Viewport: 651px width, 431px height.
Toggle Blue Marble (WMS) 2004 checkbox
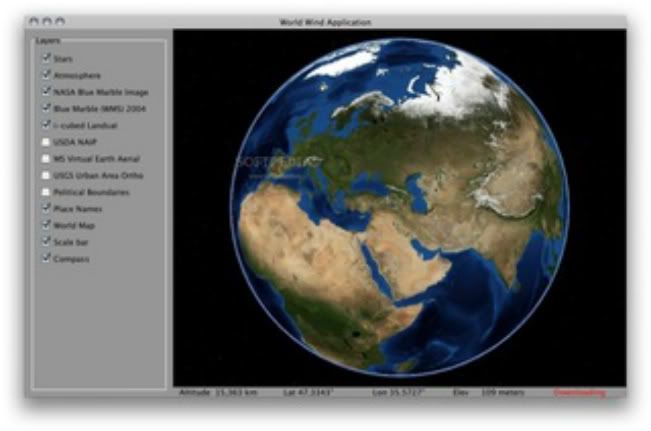pos(46,108)
